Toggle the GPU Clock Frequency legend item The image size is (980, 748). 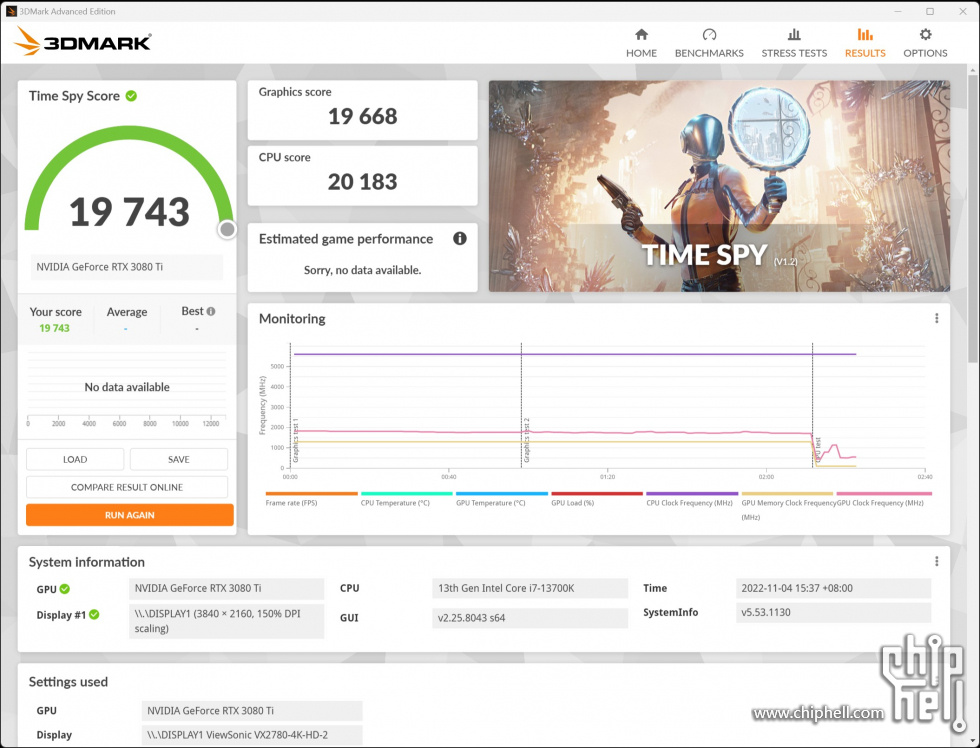(884, 499)
